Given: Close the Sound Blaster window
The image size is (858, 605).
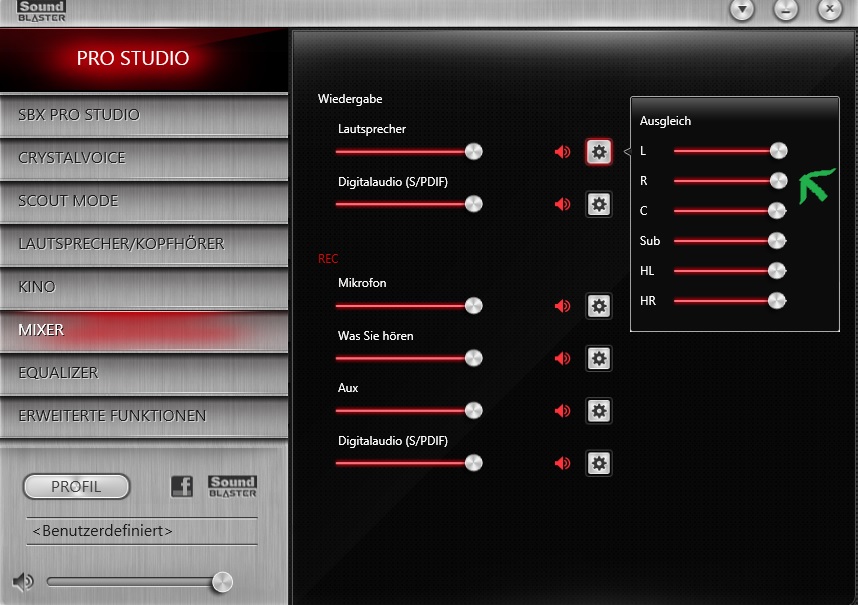Looking at the screenshot, I should pos(830,9).
